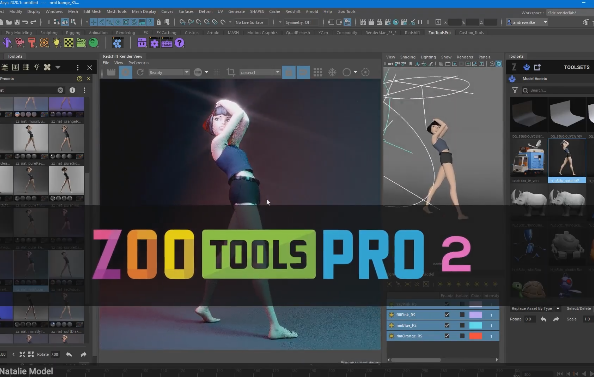Open the Mesh Display menu
The image size is (594, 377).
144,12
